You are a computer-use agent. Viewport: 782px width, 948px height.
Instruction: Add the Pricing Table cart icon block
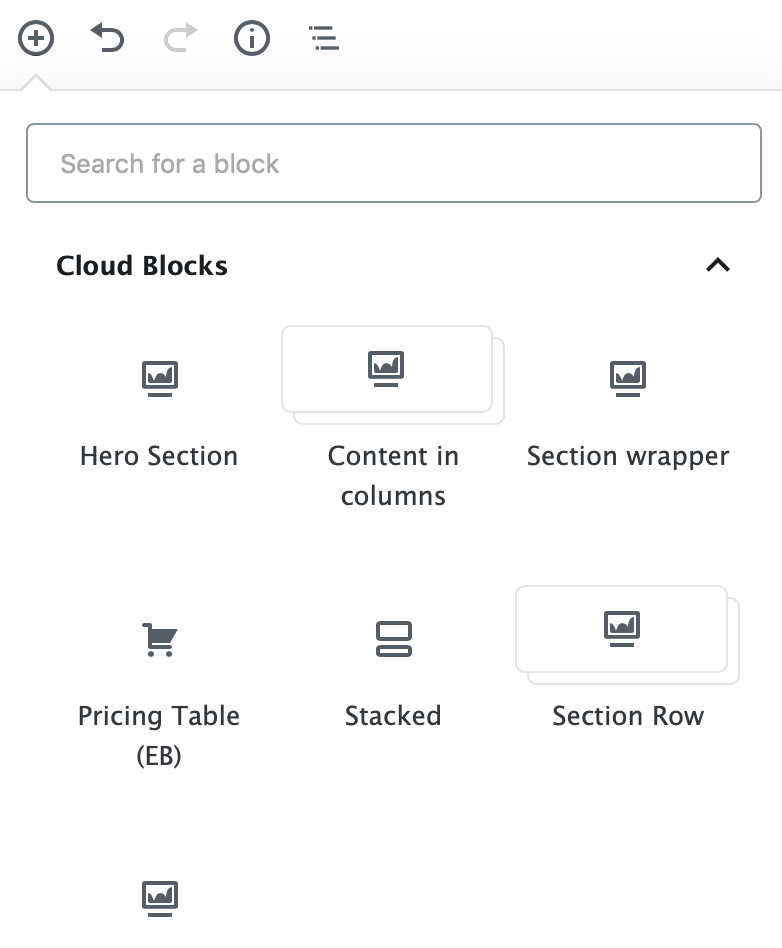click(160, 639)
